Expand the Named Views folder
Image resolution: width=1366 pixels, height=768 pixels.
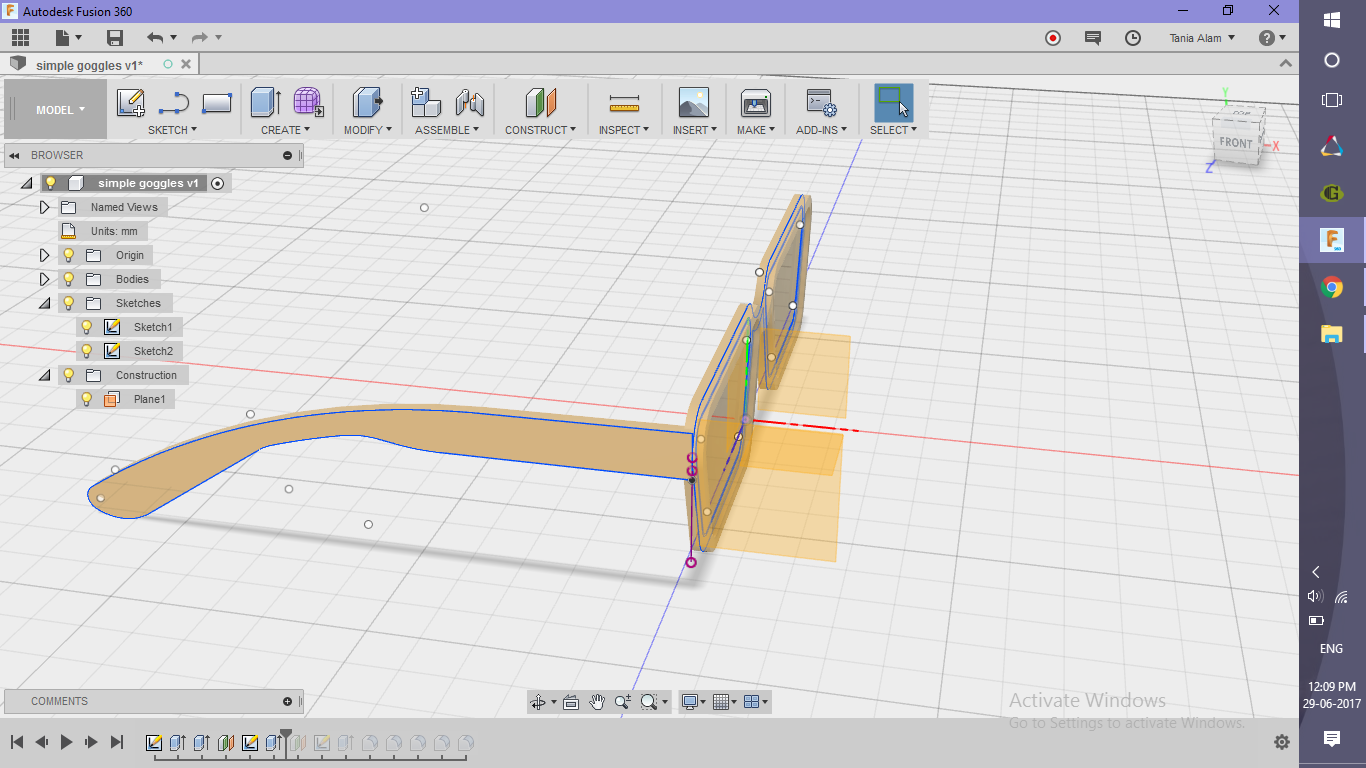click(44, 207)
